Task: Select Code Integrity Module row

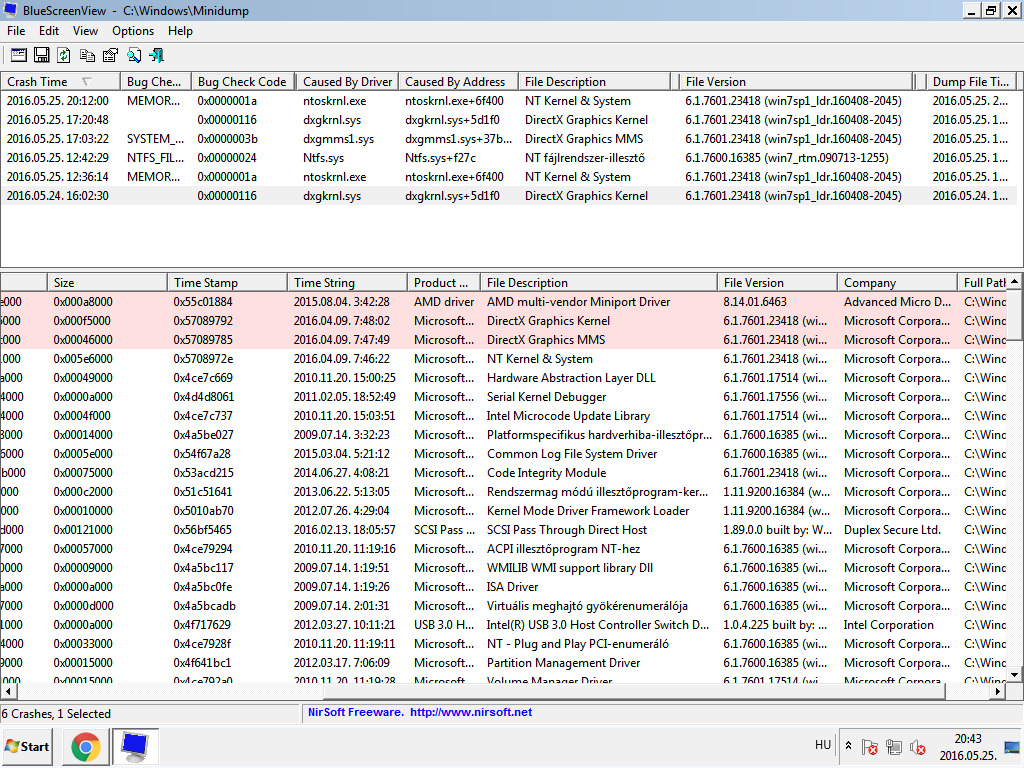Action: pos(504,472)
